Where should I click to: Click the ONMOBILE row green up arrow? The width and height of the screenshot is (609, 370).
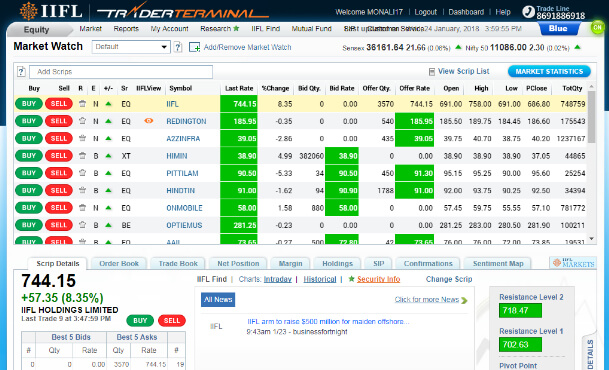coord(108,208)
